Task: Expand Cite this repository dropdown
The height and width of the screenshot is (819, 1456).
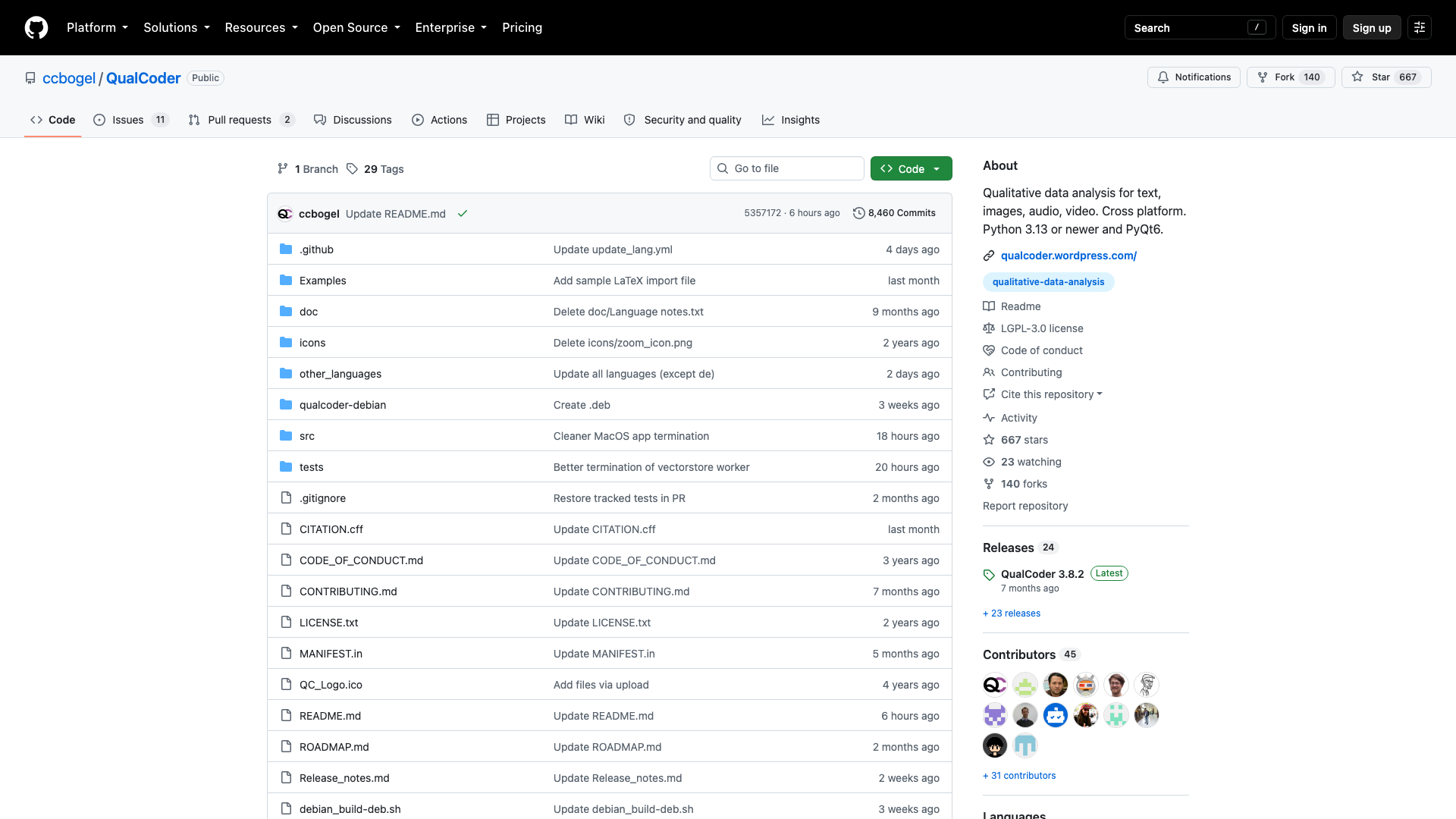Action: point(1052,394)
